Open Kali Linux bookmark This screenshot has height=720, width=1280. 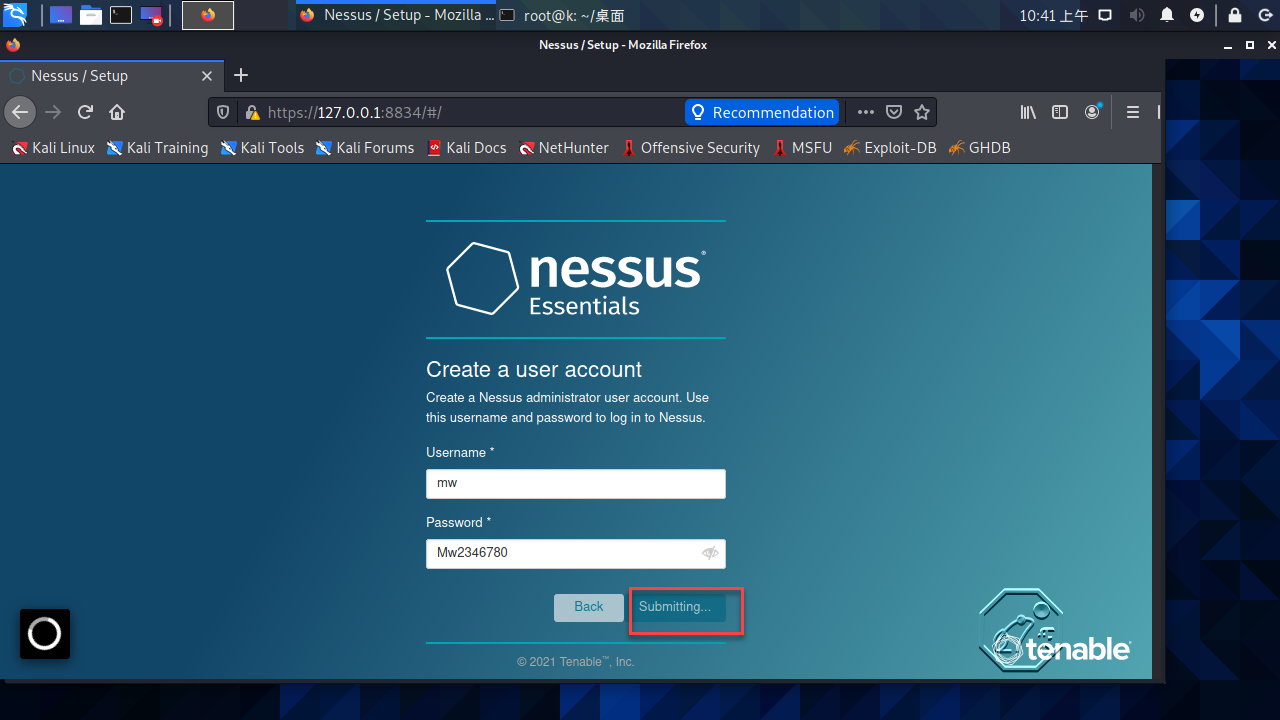tap(54, 148)
